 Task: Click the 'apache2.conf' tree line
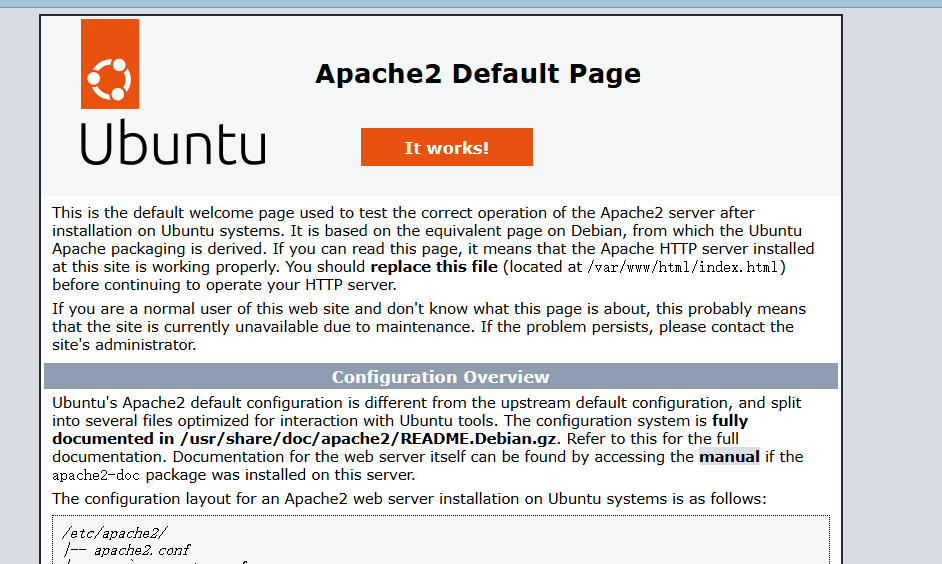[x=127, y=550]
